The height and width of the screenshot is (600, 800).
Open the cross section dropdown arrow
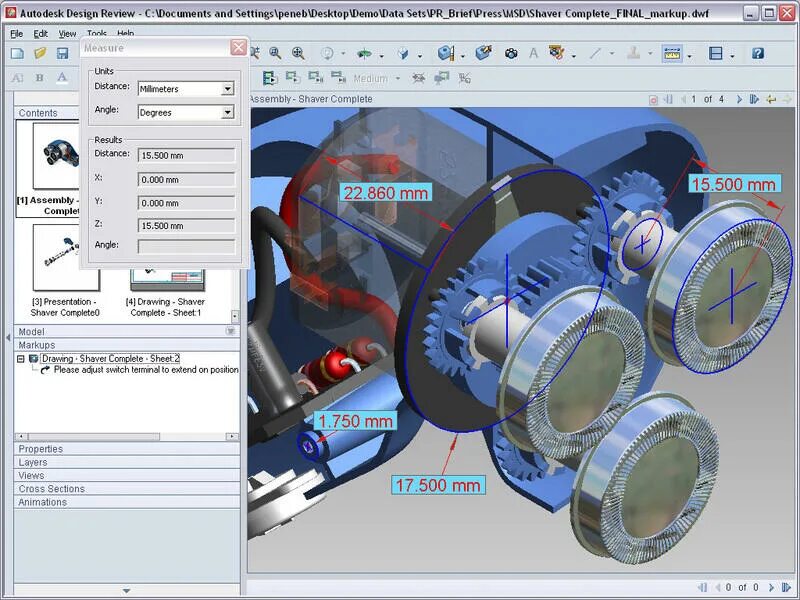[462, 56]
